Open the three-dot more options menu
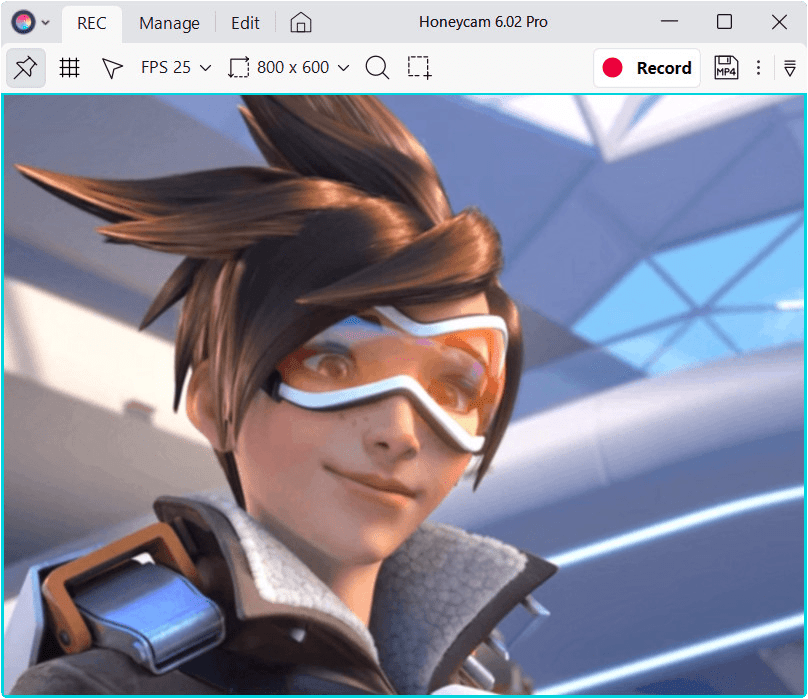 (x=758, y=68)
